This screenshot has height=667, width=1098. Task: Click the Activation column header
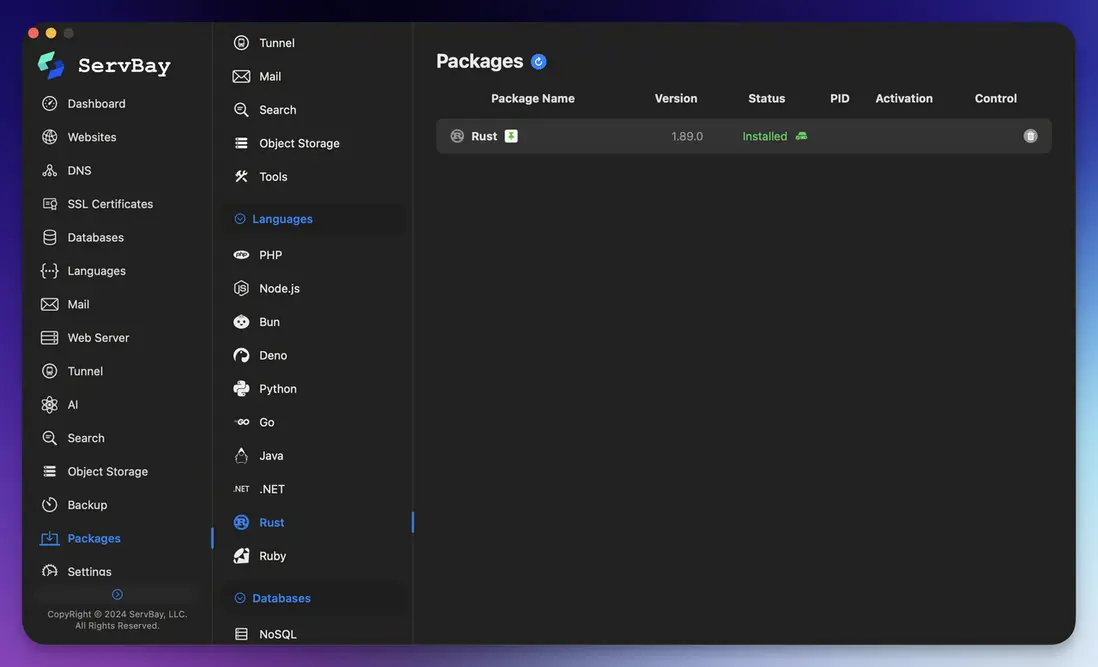pyautogui.click(x=904, y=99)
